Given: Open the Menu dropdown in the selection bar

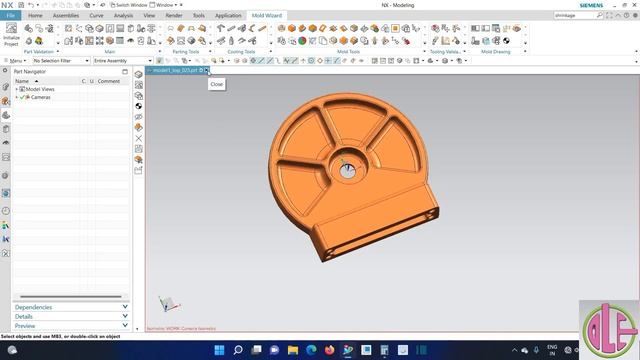Looking at the screenshot, I should click(x=15, y=61).
